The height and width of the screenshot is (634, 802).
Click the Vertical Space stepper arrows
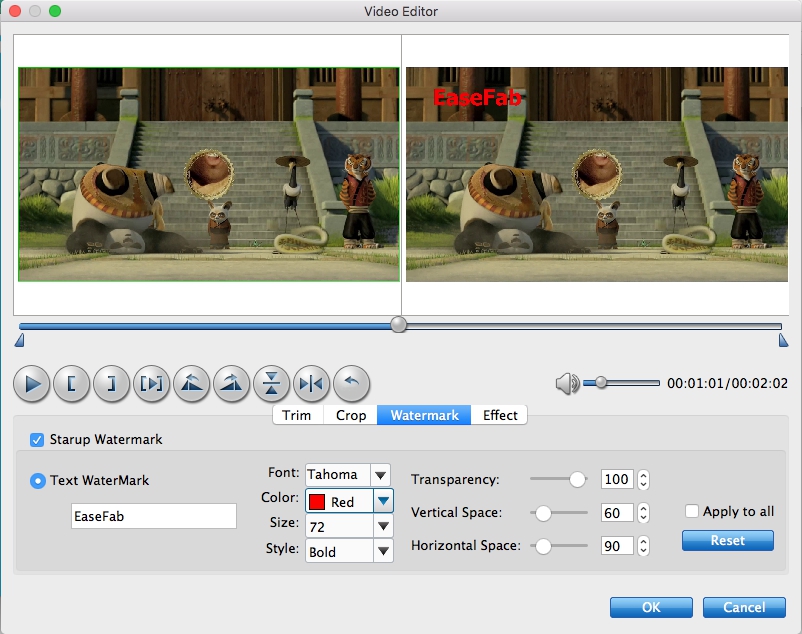(x=643, y=513)
